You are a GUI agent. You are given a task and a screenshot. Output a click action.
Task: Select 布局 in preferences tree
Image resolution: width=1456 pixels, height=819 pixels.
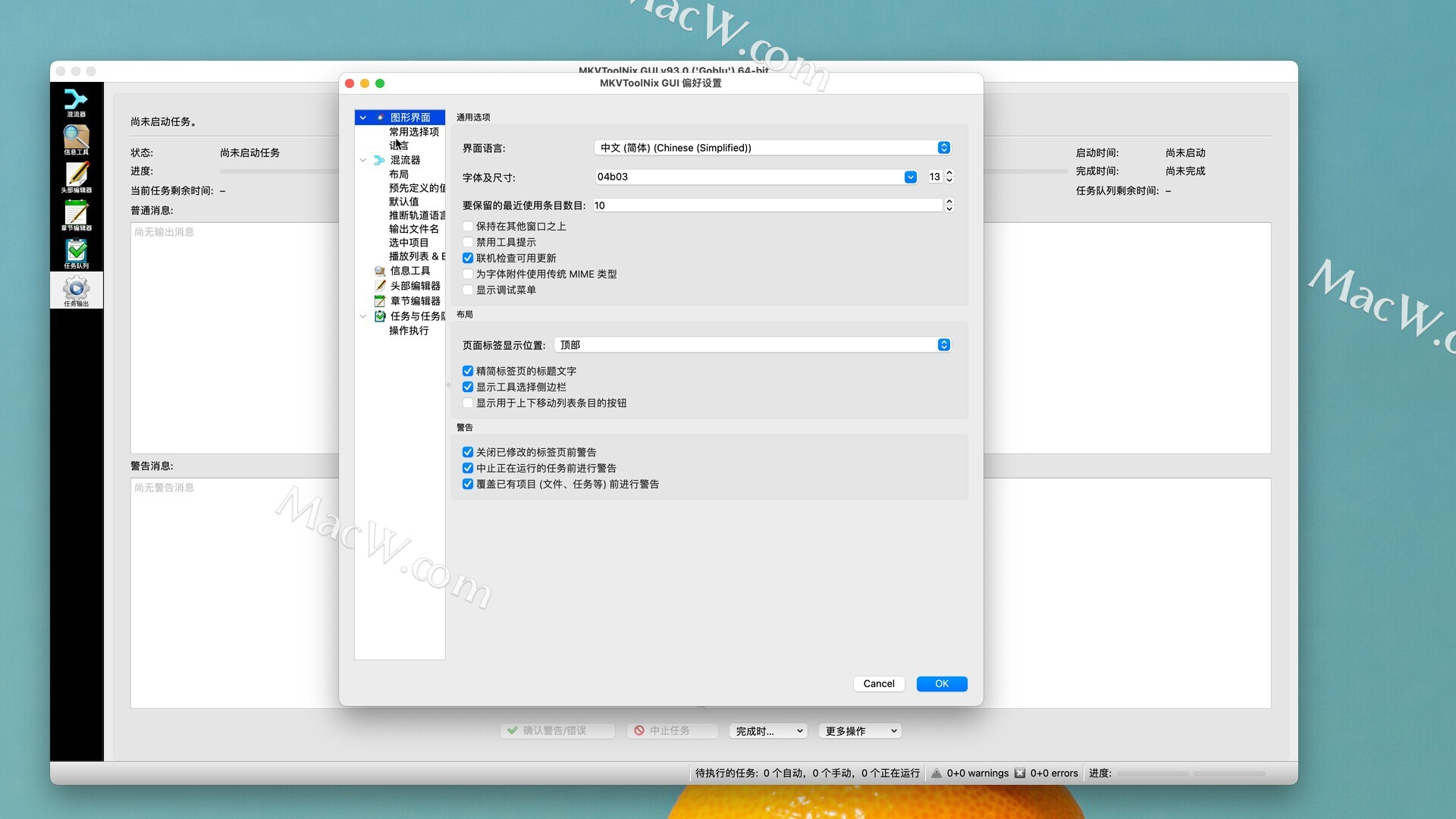coord(399,174)
